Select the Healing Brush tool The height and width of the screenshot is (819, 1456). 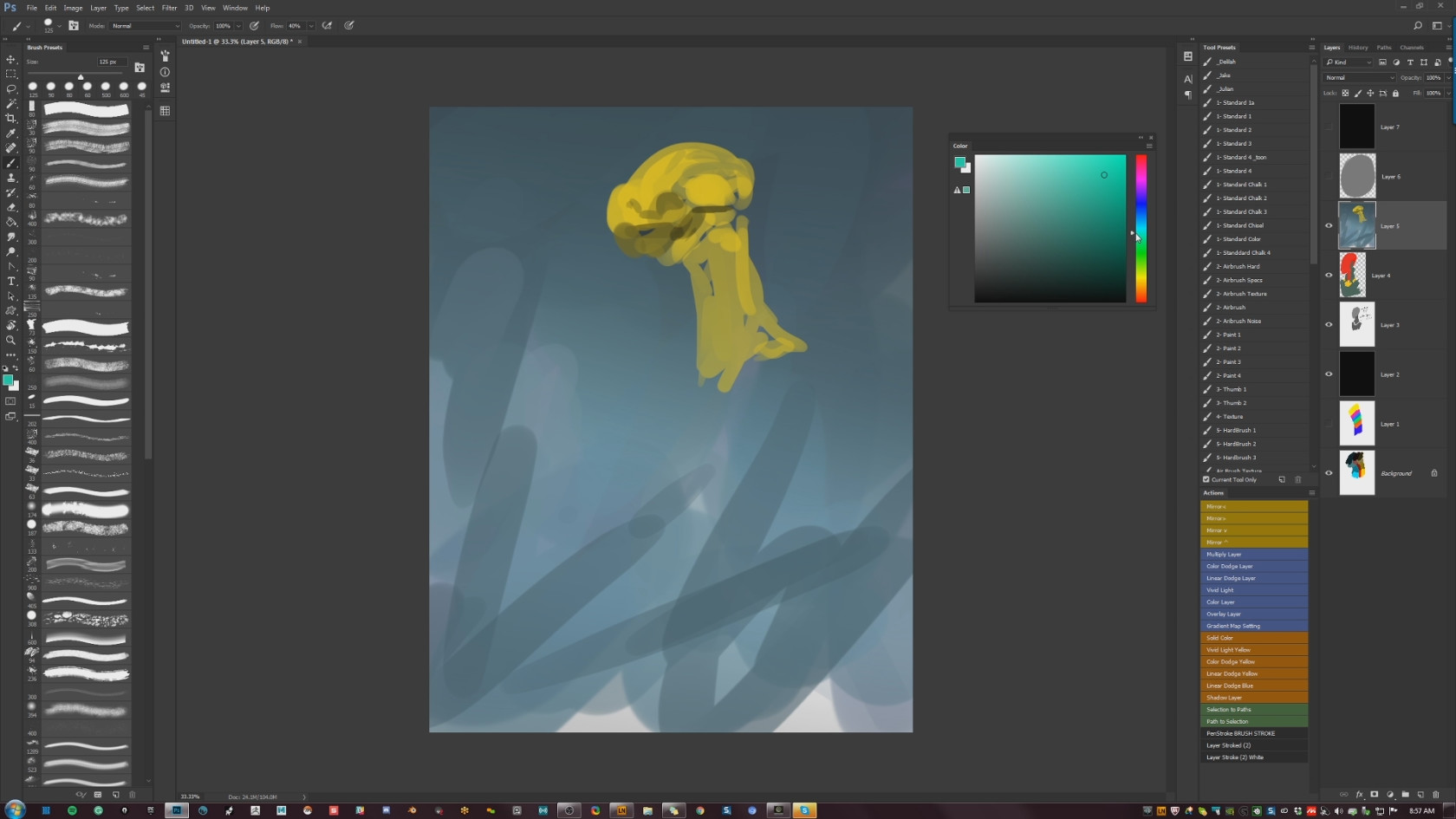11,147
